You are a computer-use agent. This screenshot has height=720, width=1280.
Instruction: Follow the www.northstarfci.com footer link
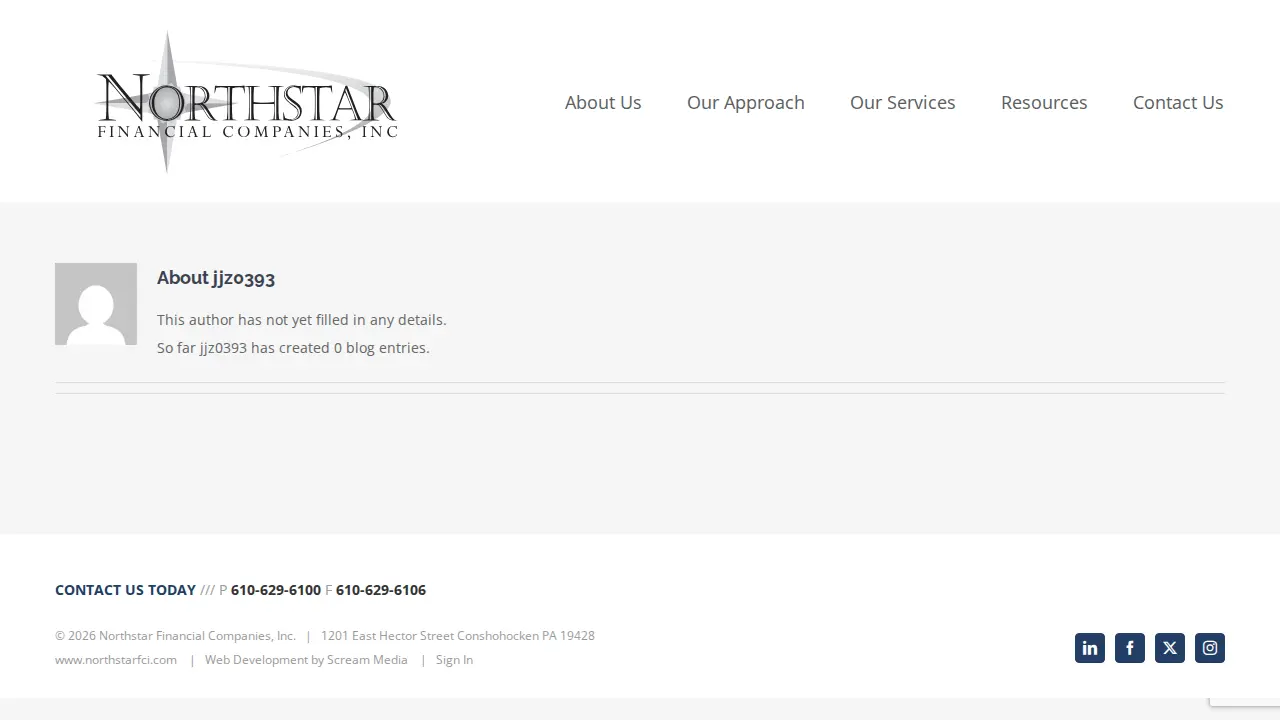click(x=116, y=660)
